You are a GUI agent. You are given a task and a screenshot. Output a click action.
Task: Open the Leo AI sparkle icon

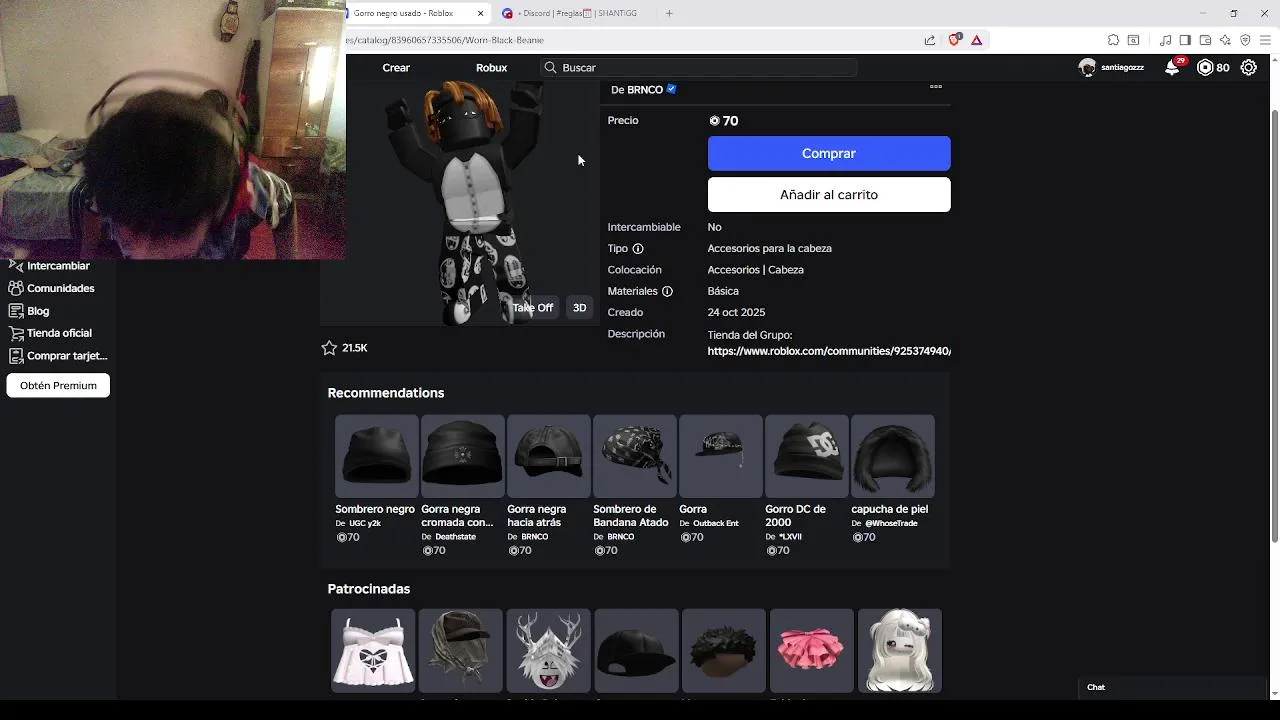[1225, 40]
